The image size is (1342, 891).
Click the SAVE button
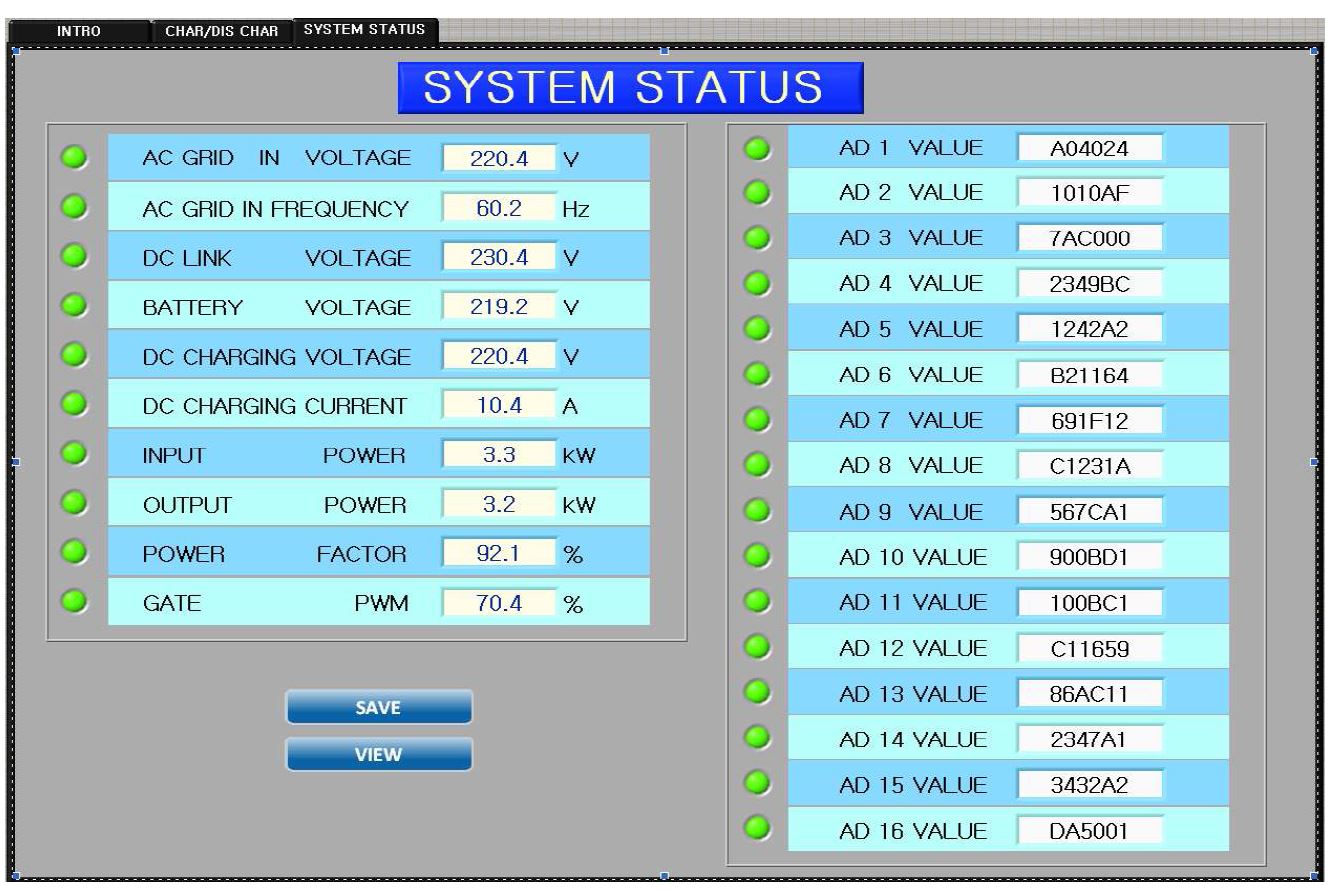point(379,707)
